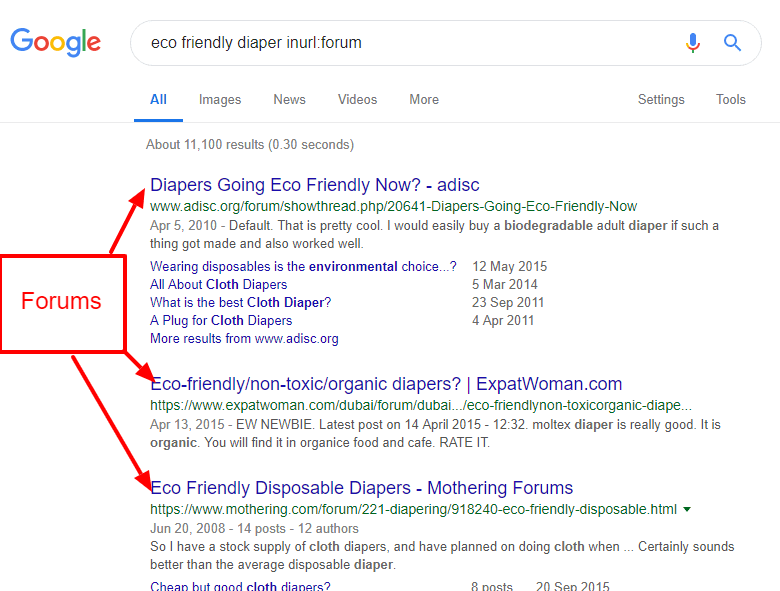This screenshot has height=591, width=780.
Task: Click the '12 May 2015' date
Action: click(x=509, y=267)
